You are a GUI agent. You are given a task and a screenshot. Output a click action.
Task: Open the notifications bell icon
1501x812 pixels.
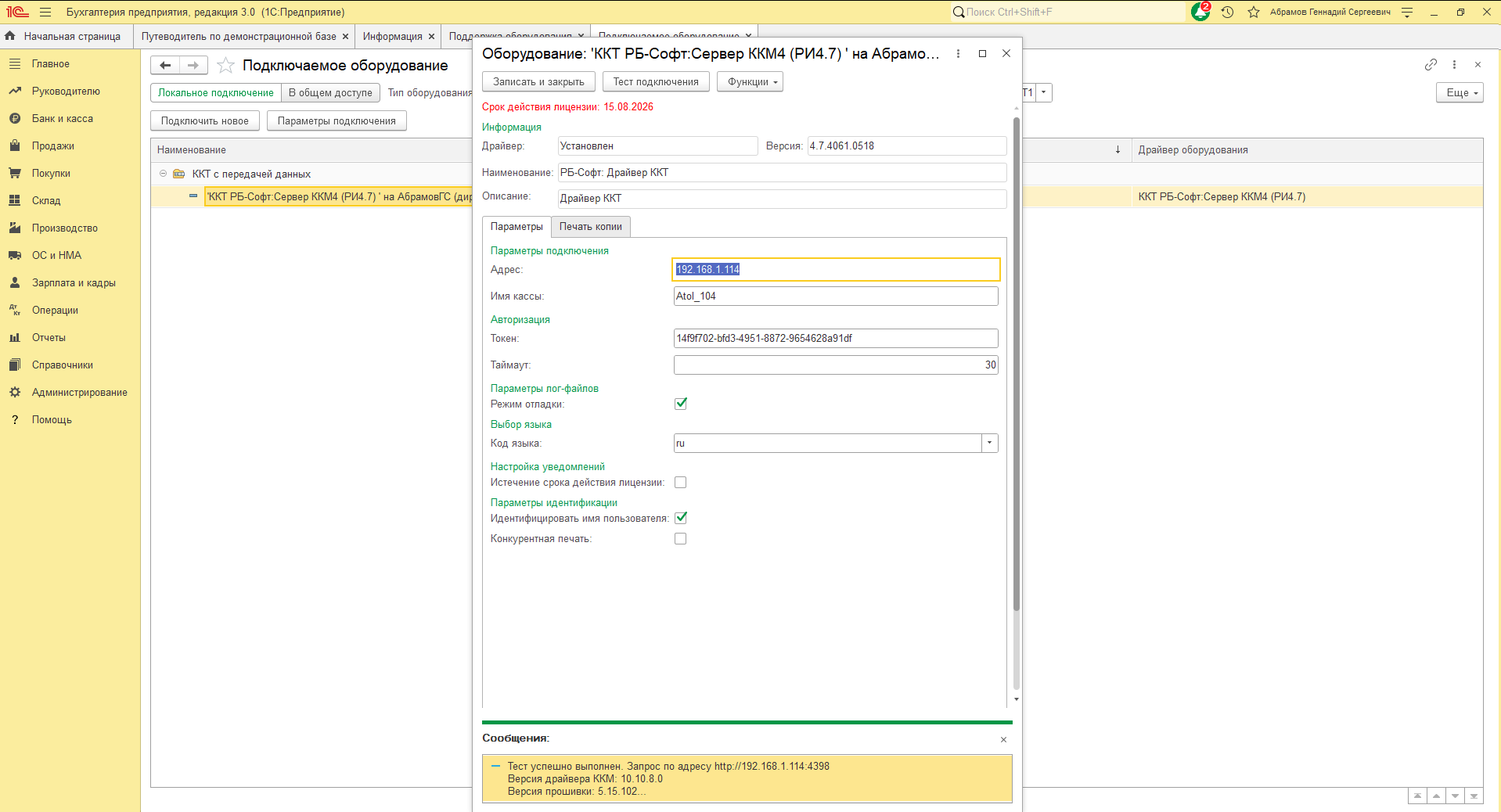click(1200, 12)
